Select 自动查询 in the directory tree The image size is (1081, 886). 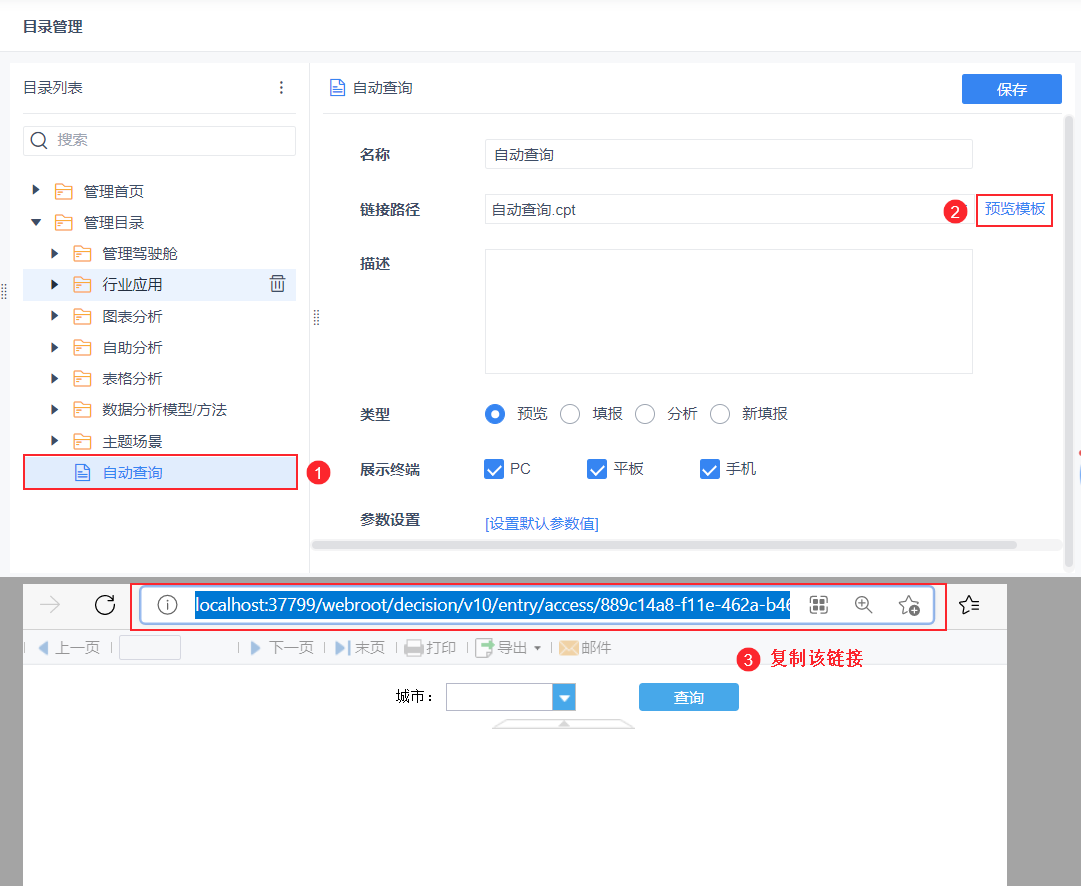pyautogui.click(x=160, y=472)
